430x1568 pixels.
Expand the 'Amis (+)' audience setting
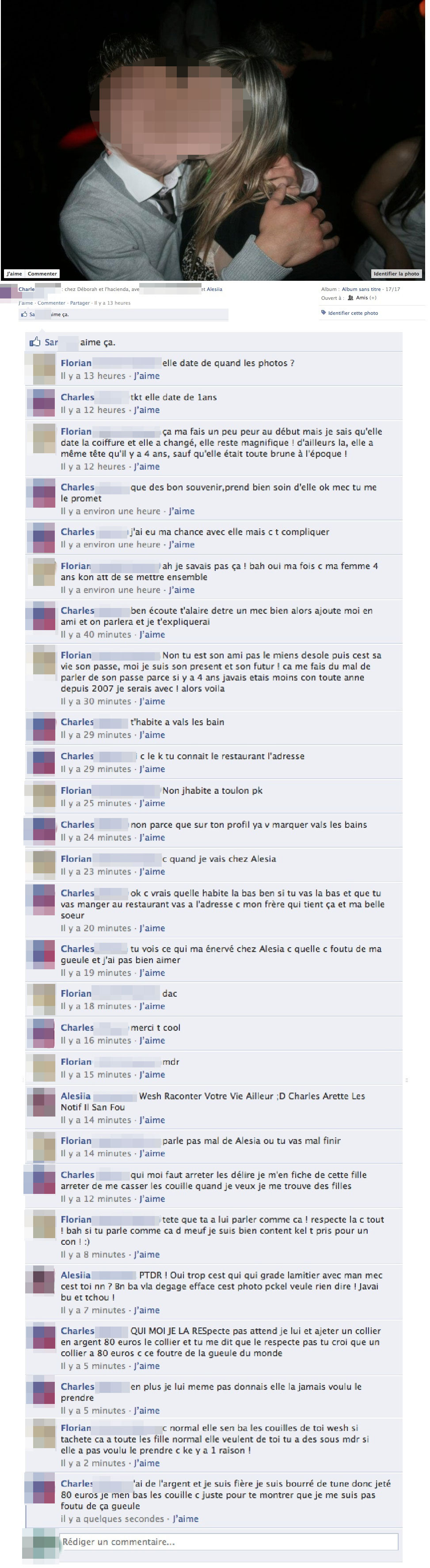[x=366, y=298]
